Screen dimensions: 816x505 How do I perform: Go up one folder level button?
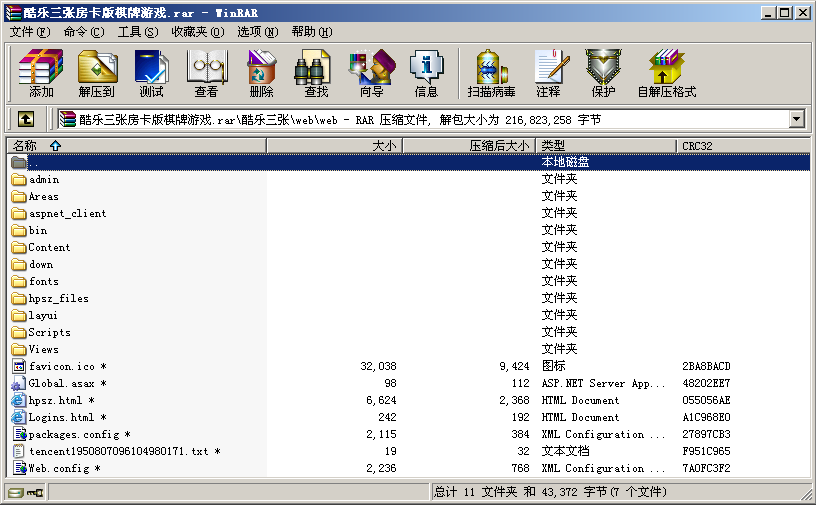(x=26, y=119)
